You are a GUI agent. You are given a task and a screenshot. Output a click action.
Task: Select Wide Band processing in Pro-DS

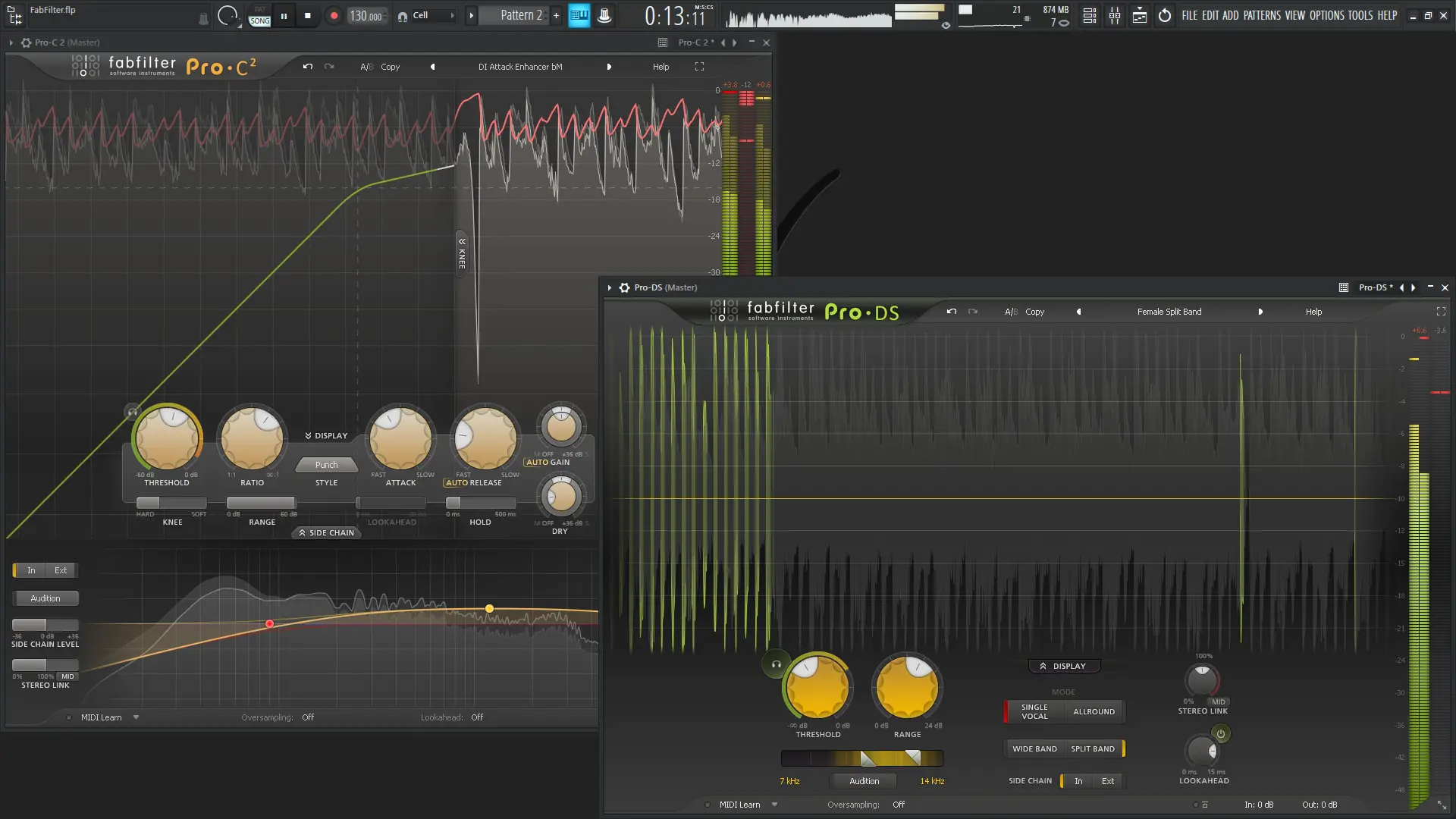pos(1034,748)
